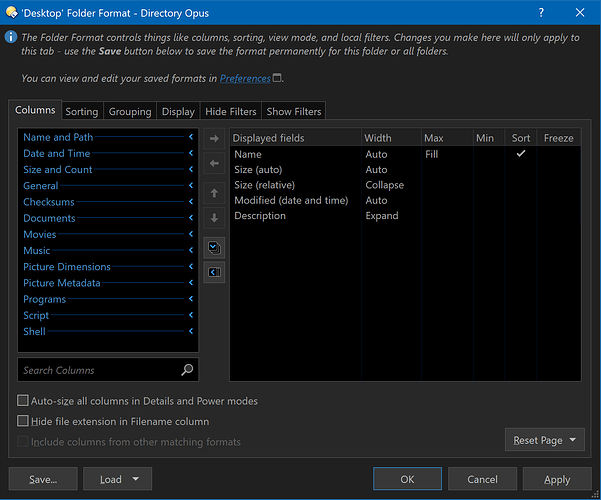Click the remove-column left arrow button
Viewport: 601px width, 500px height.
click(x=214, y=164)
